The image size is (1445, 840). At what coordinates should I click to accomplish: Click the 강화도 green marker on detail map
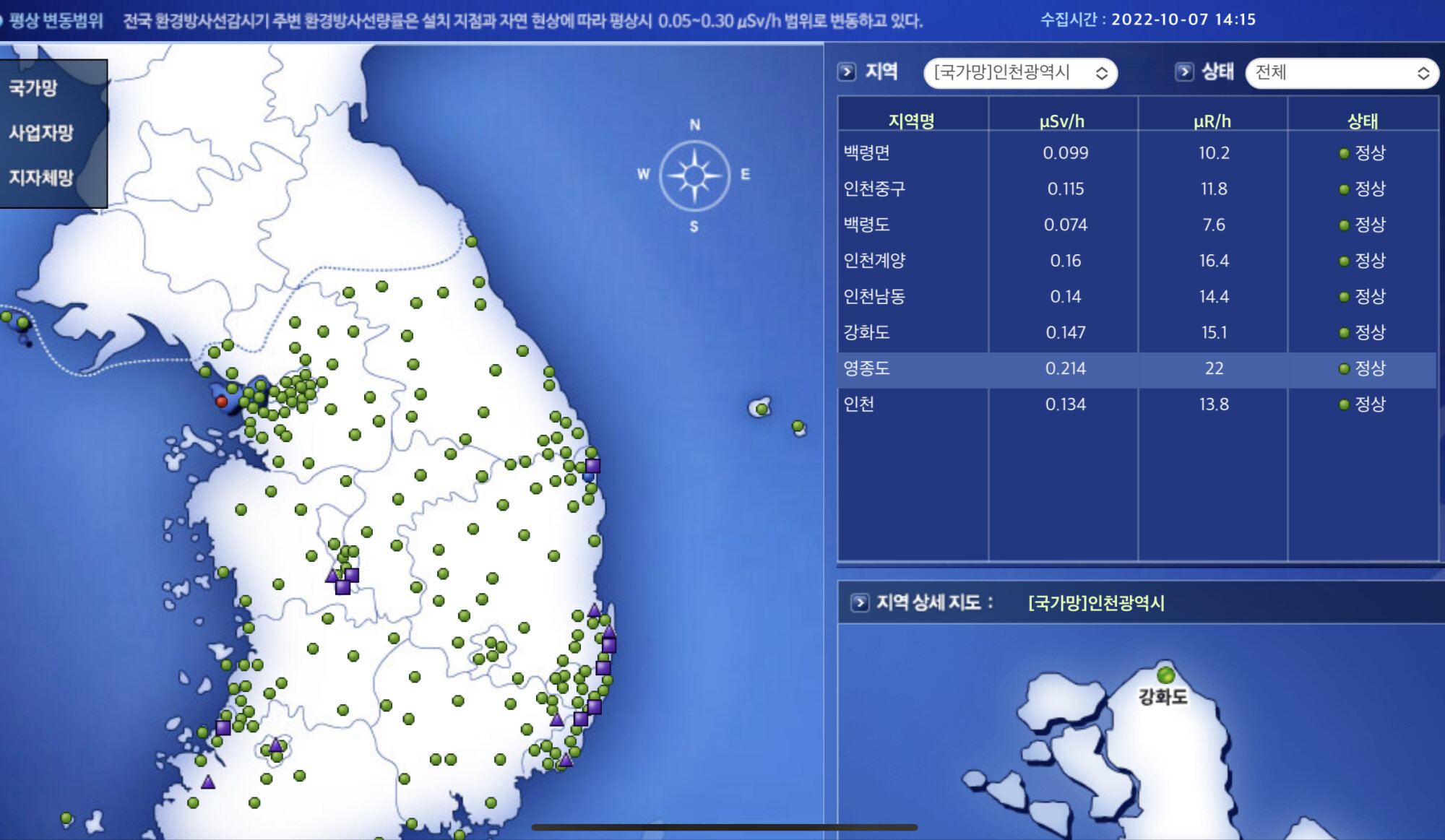[1165, 675]
